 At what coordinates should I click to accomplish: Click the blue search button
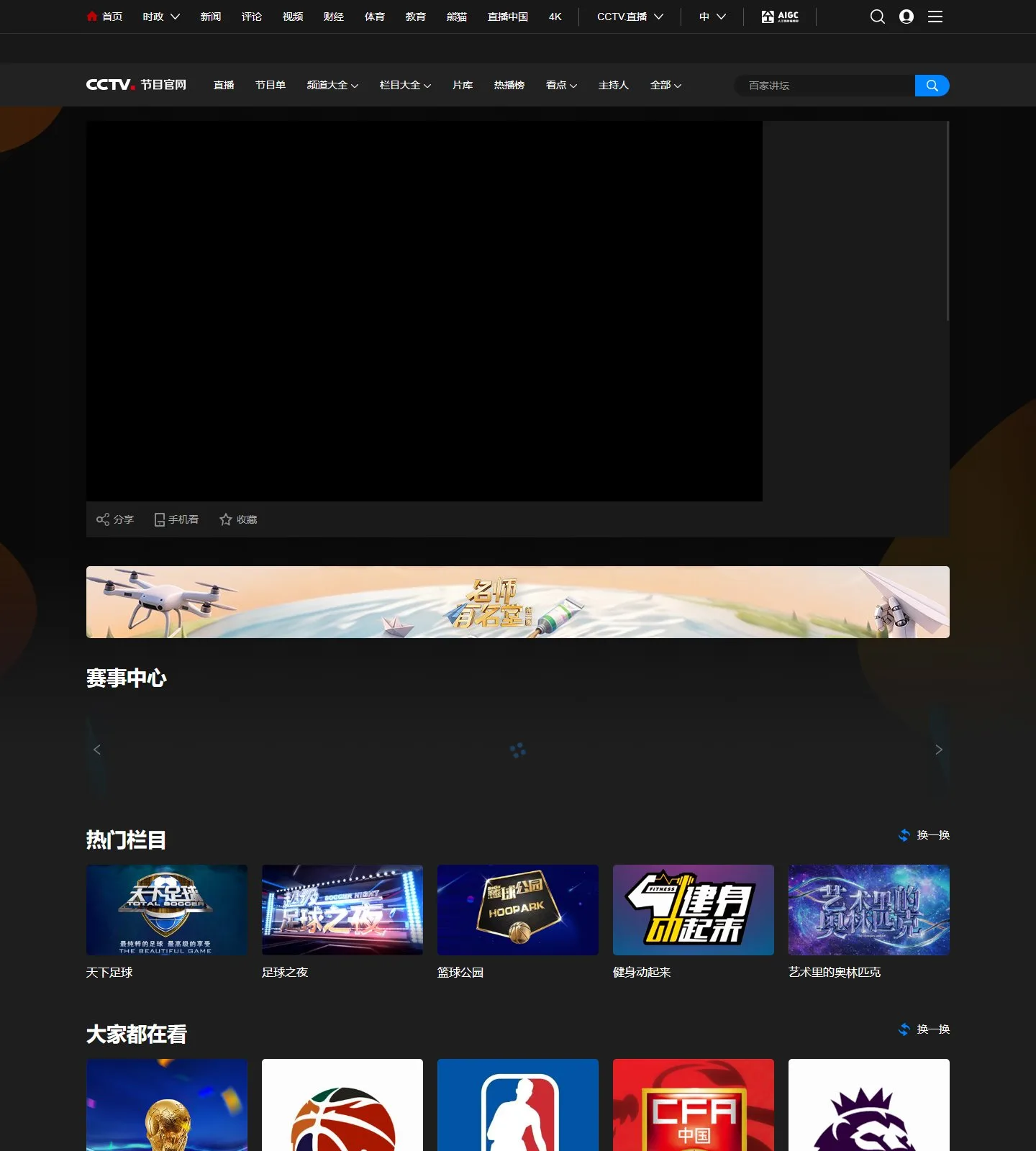click(x=932, y=86)
